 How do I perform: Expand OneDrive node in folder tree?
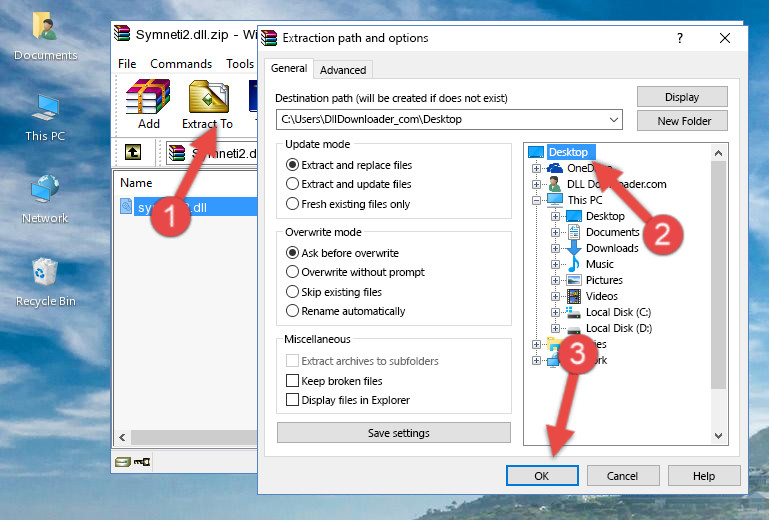(537, 168)
